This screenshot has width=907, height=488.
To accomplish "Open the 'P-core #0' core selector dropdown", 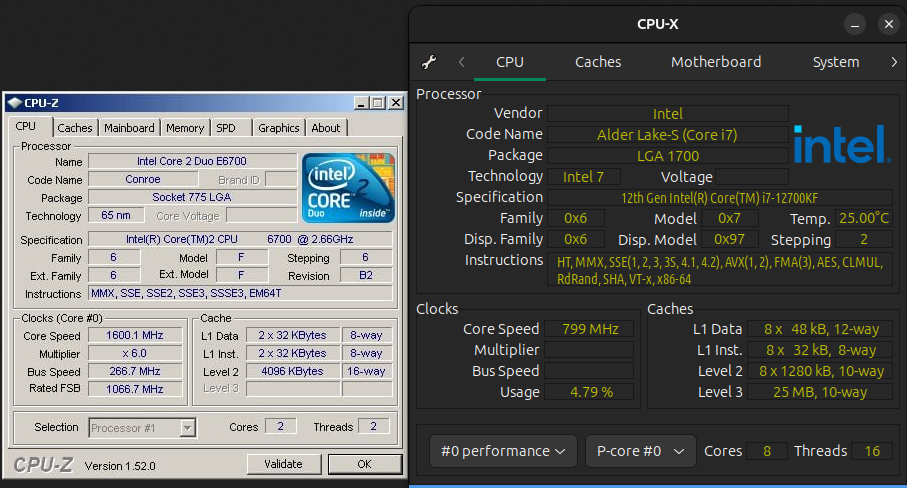I will [x=641, y=451].
